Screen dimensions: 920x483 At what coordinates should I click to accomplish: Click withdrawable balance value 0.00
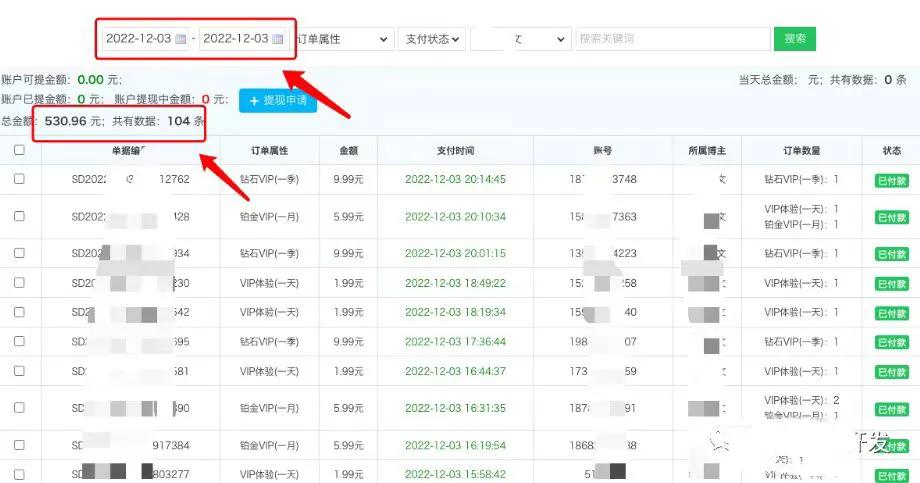90,80
